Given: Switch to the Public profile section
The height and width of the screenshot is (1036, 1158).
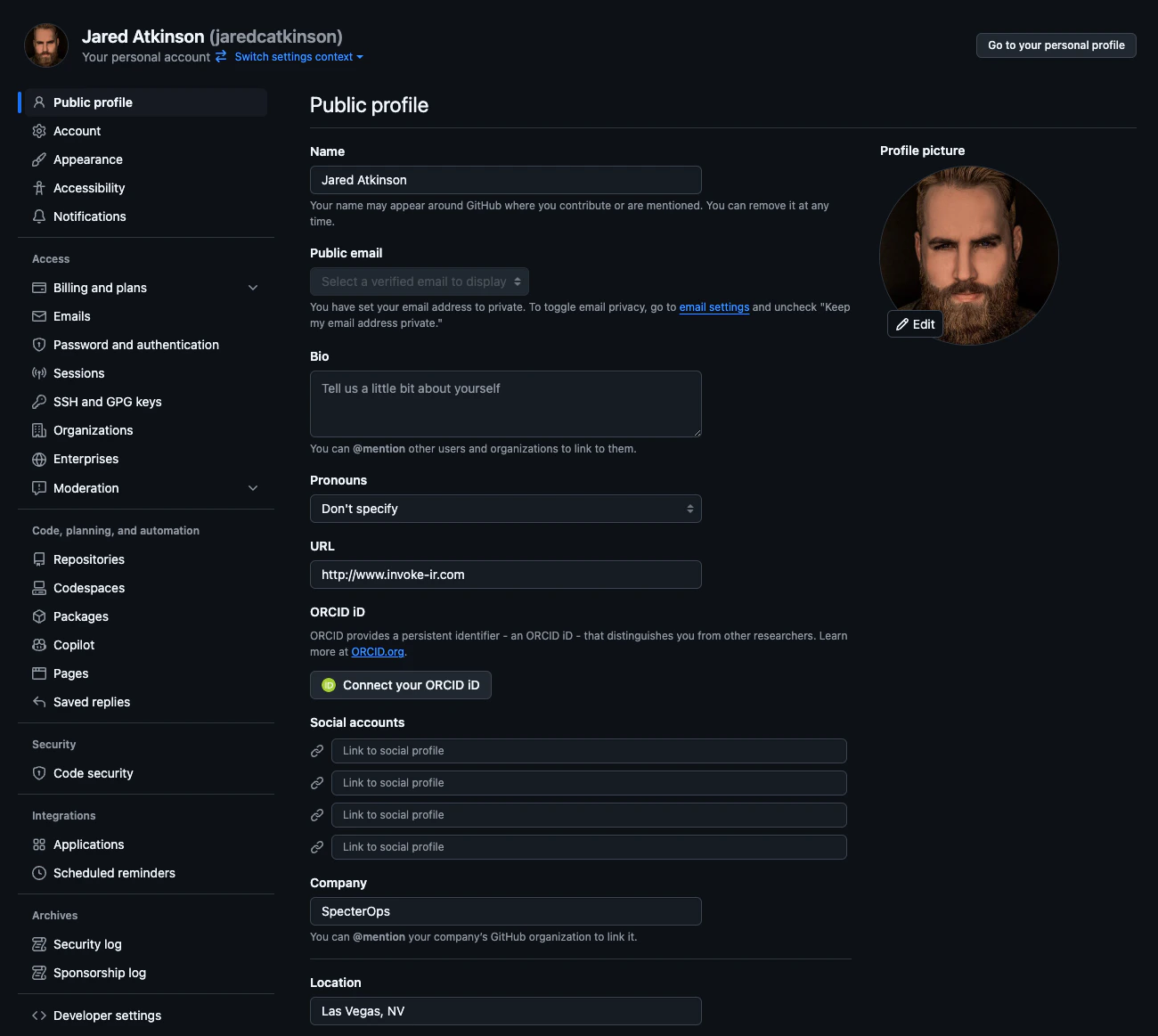Looking at the screenshot, I should [x=93, y=102].
